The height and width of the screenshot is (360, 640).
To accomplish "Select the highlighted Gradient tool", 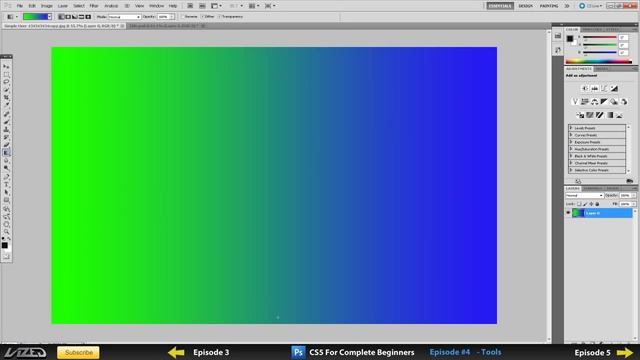I will [x=6, y=152].
